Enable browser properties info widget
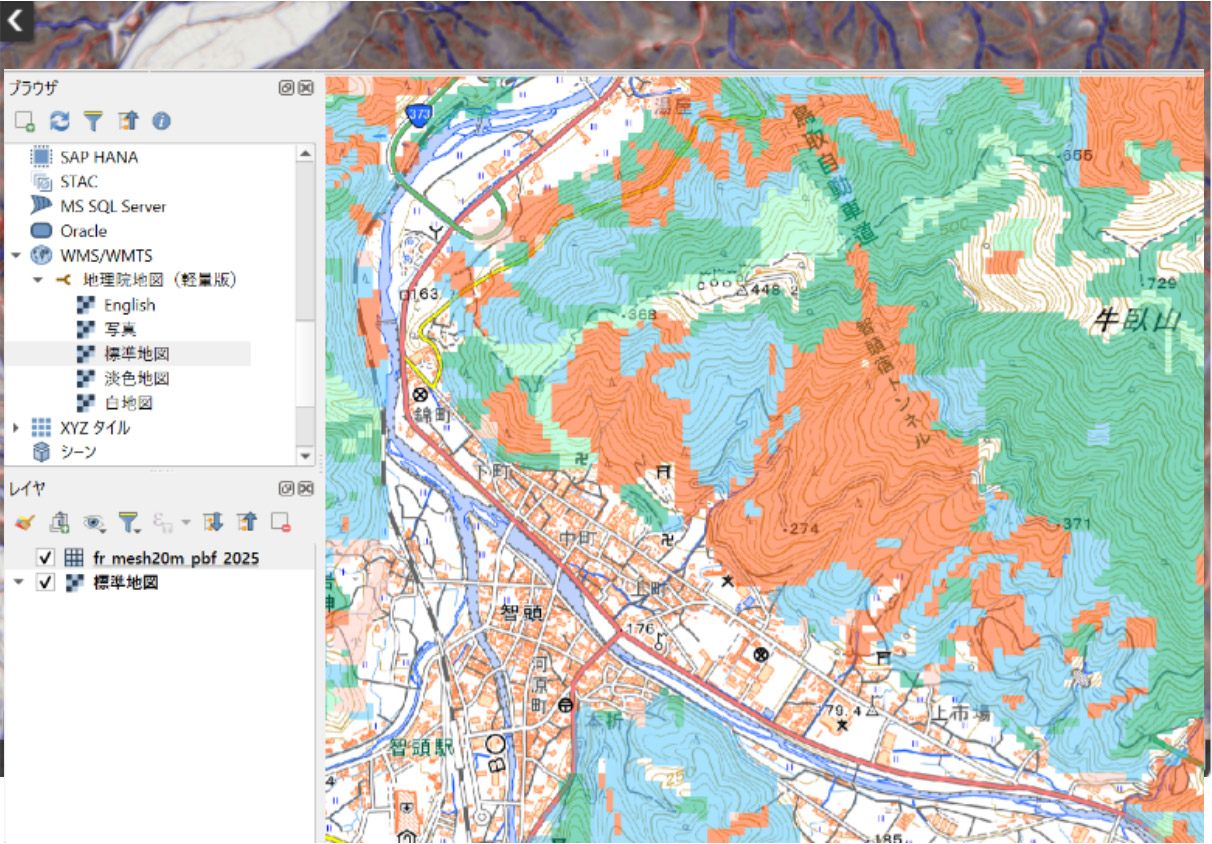Screen dimensions: 1212x844 point(161,121)
